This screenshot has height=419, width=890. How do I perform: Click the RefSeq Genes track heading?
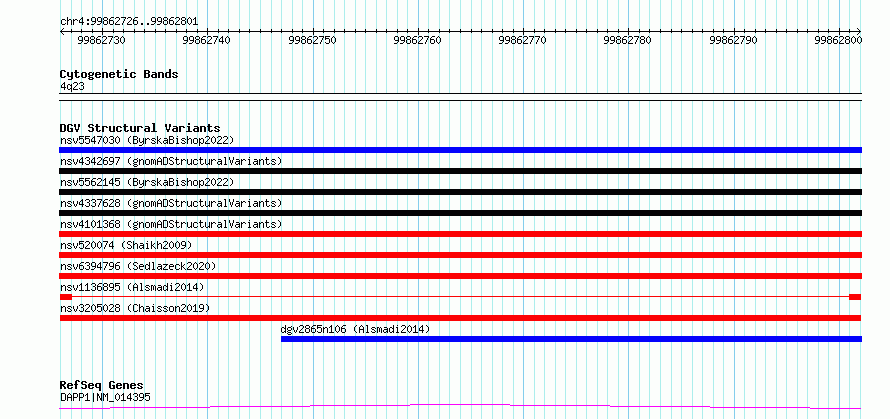click(101, 386)
